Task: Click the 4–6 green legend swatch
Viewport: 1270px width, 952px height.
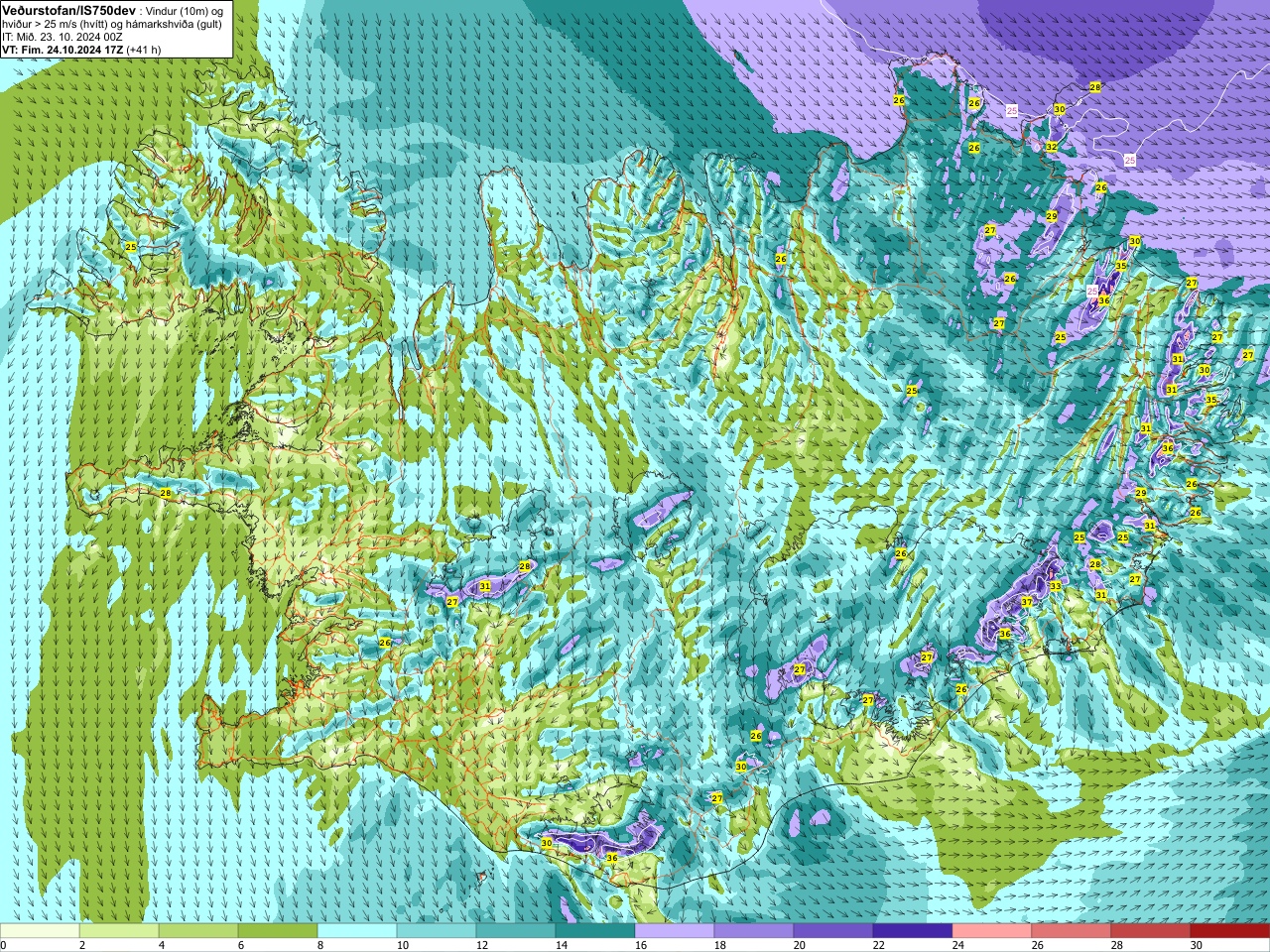Action: [198, 931]
